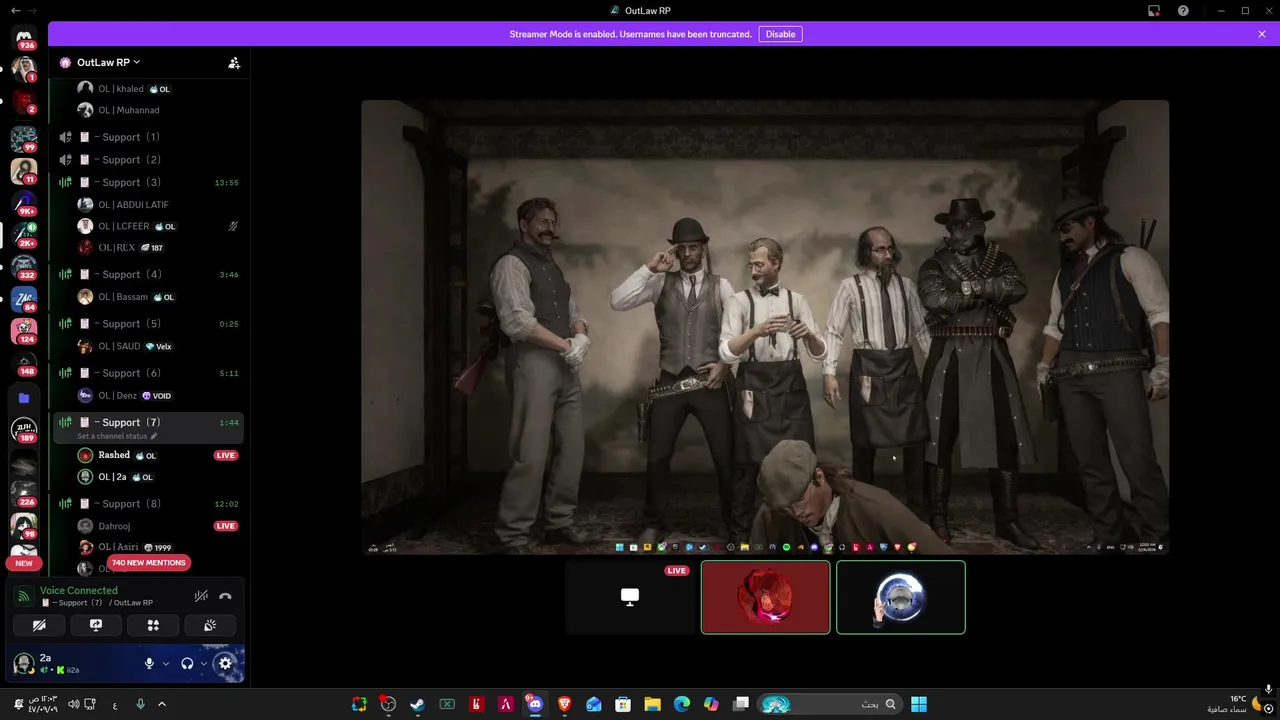Open Discord help question mark icon
Image resolution: width=1280 pixels, height=720 pixels.
tap(1184, 10)
